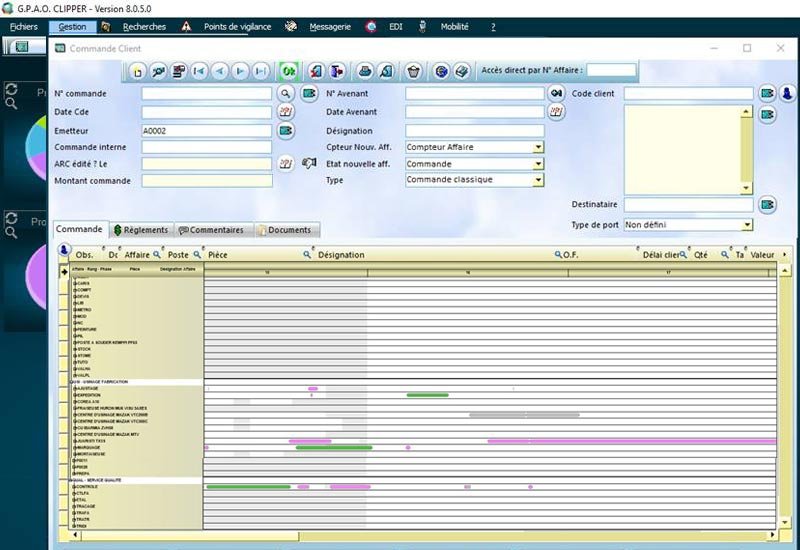Click the Désignation column header
The image size is (800, 550).
(x=341, y=255)
